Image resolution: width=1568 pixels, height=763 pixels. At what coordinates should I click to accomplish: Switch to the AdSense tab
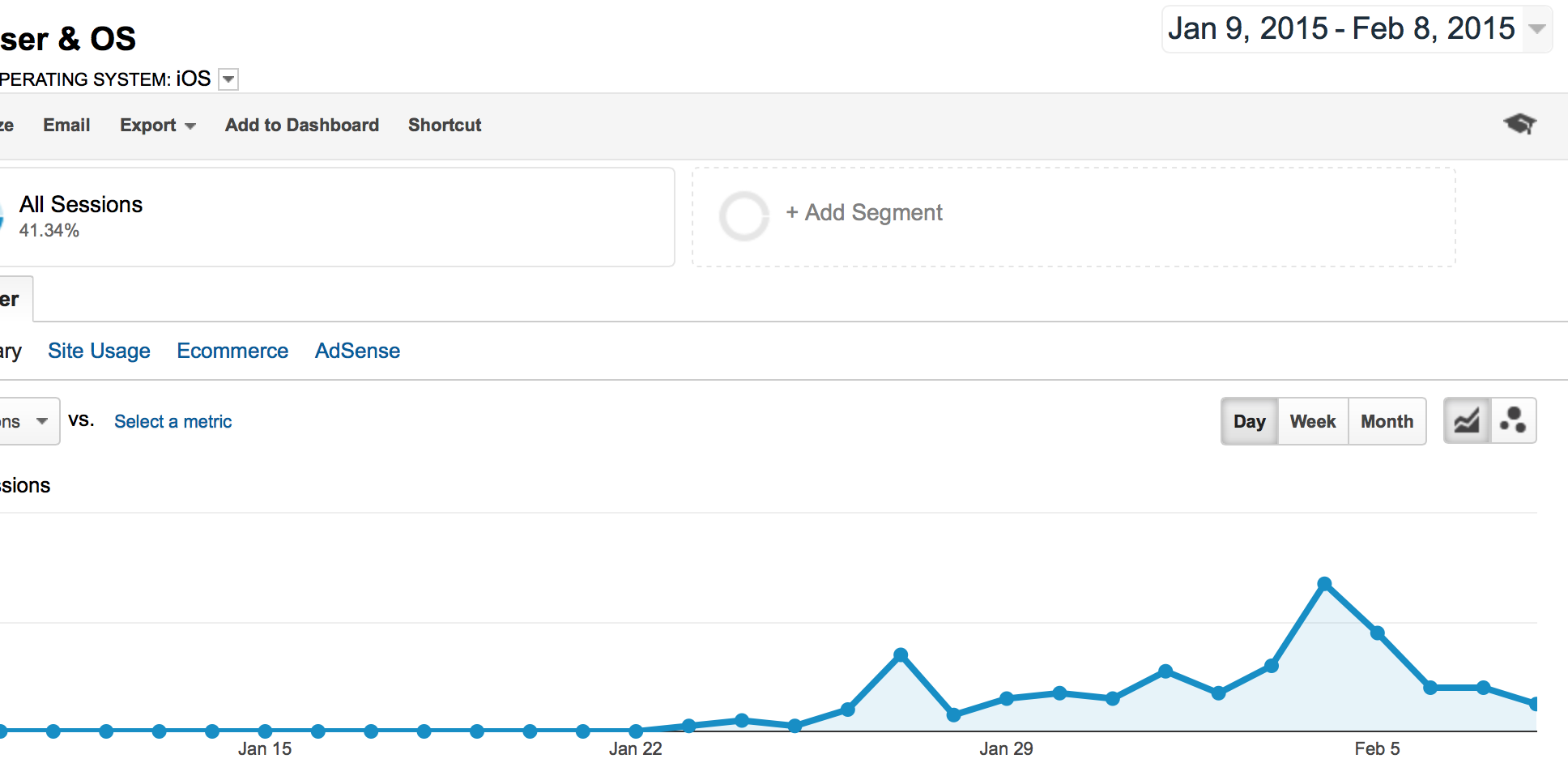click(357, 351)
